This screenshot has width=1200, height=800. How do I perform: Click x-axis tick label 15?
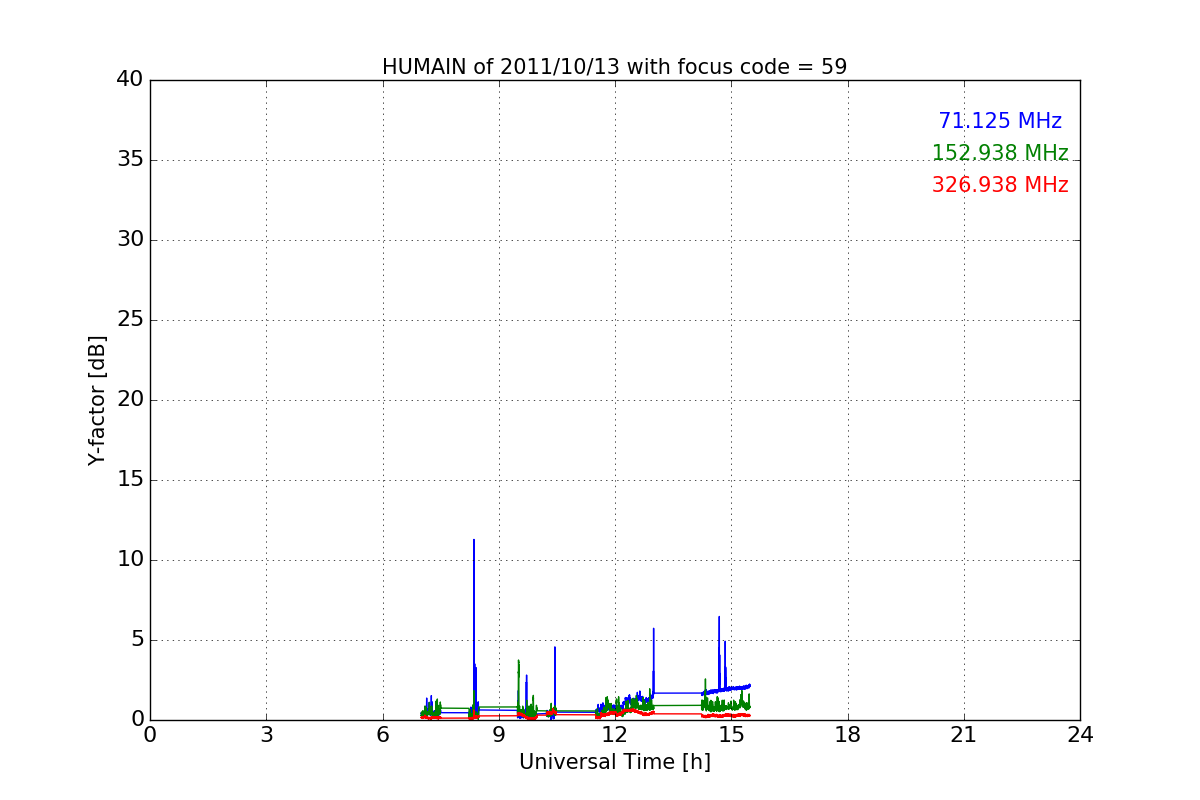point(731,735)
